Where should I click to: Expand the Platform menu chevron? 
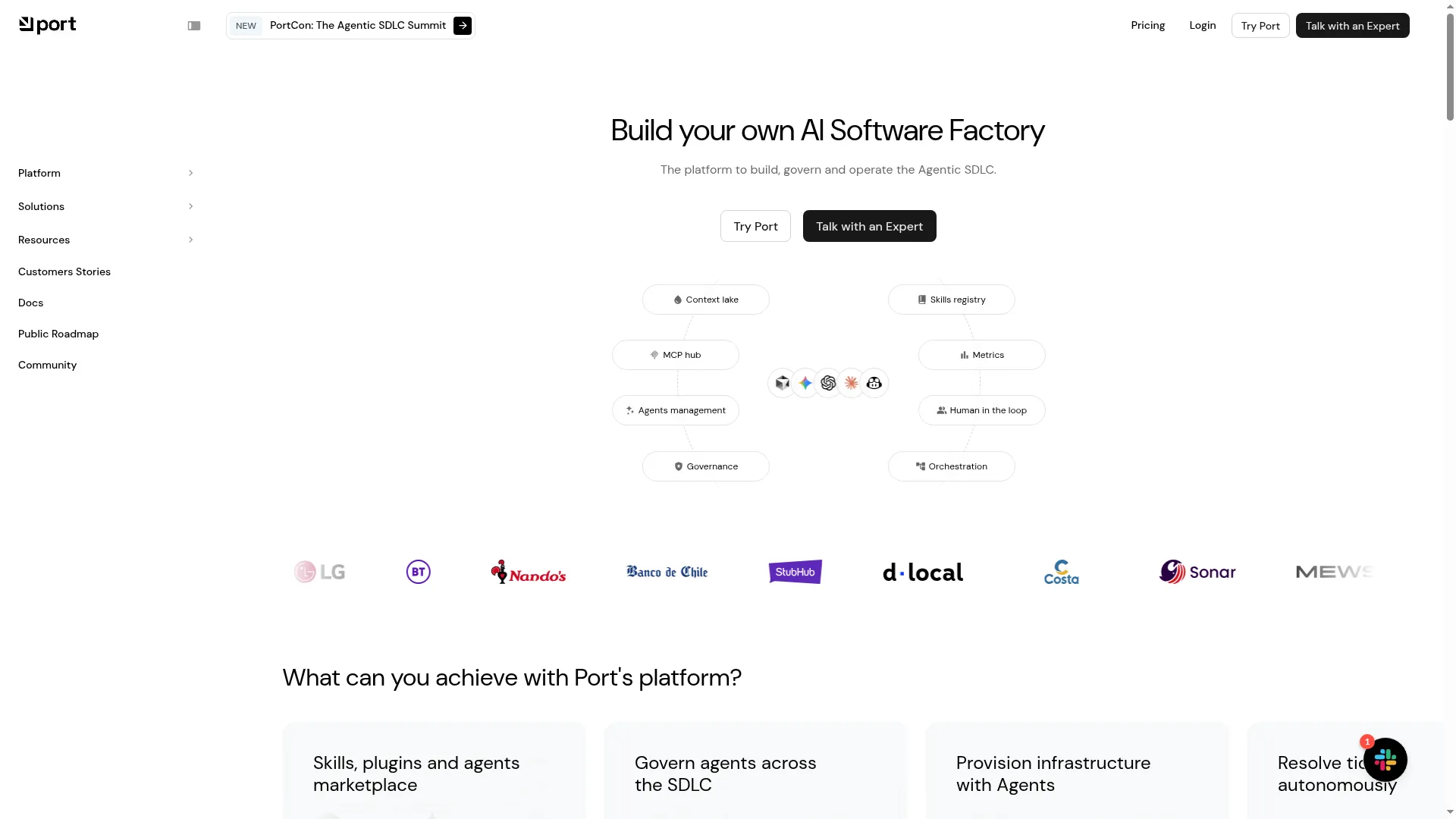pyautogui.click(x=190, y=173)
